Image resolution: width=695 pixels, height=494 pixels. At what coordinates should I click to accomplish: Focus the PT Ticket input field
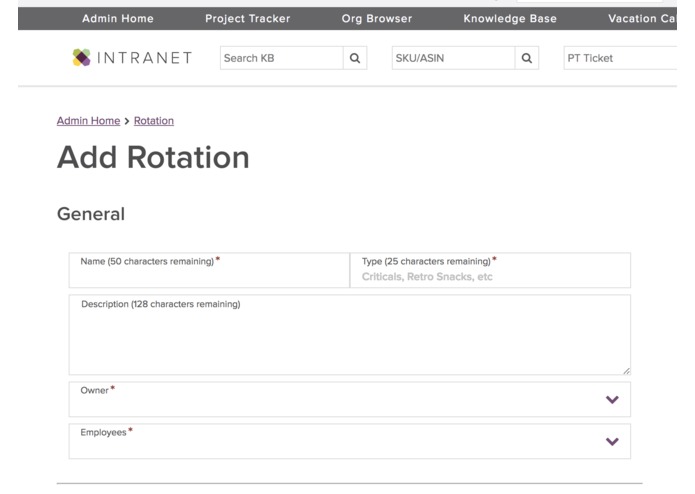point(620,58)
